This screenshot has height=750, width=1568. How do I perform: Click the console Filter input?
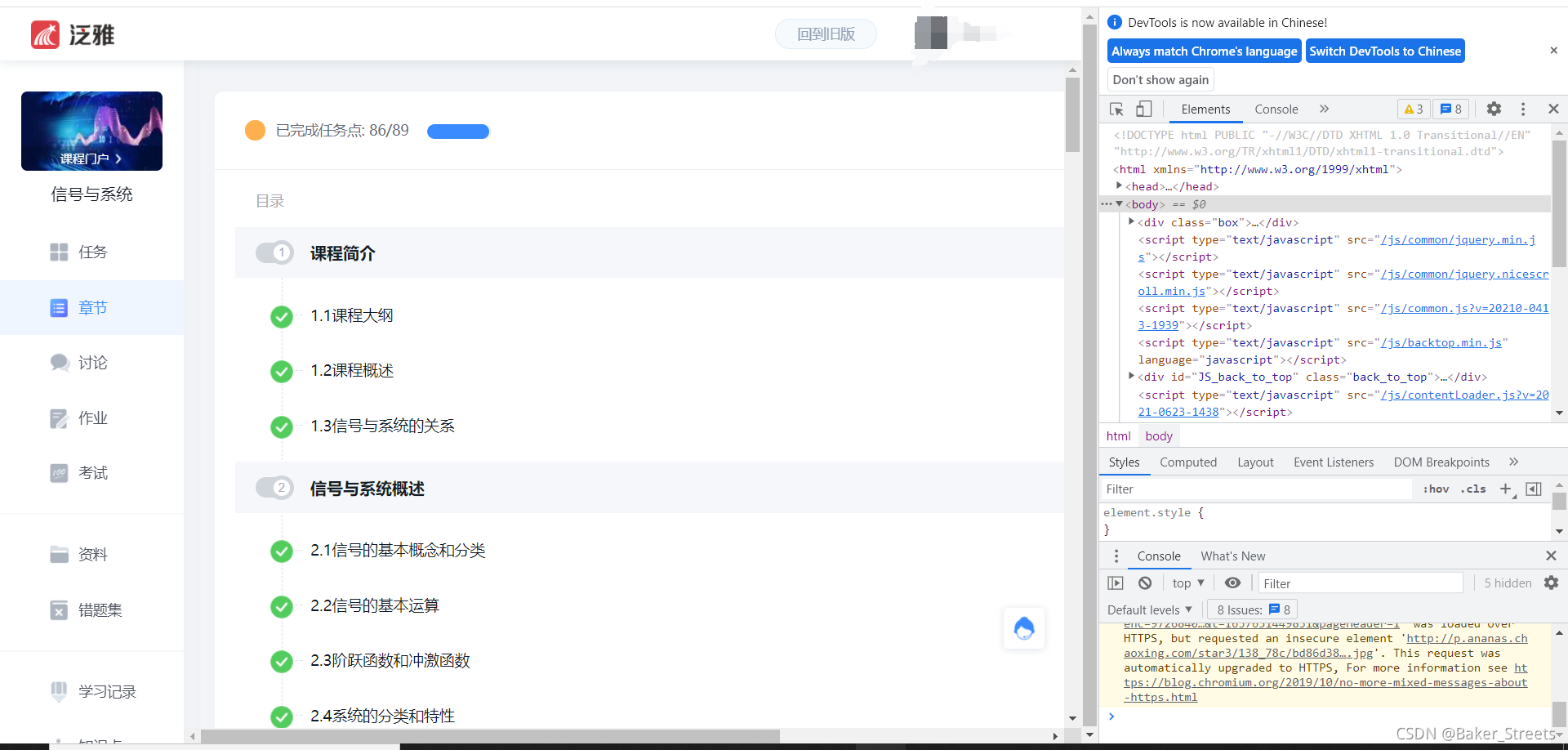1361,583
